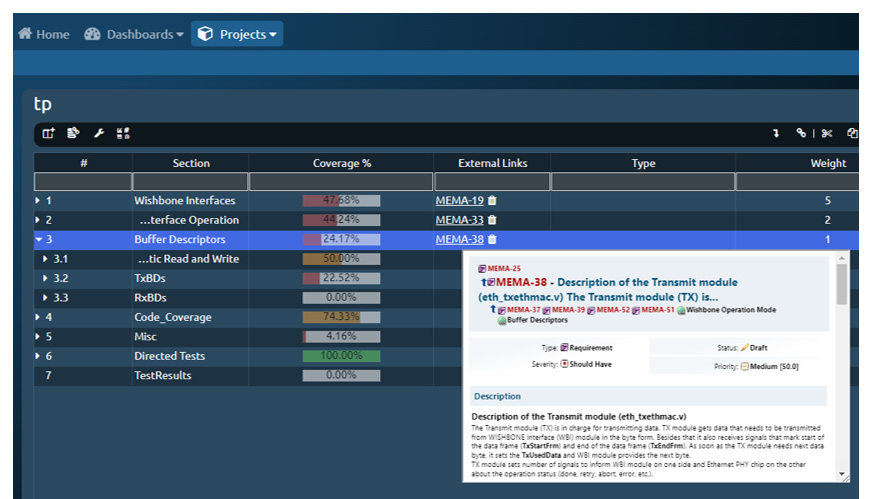Go to the Home page
The width and height of the screenshot is (883, 499).
[x=44, y=34]
